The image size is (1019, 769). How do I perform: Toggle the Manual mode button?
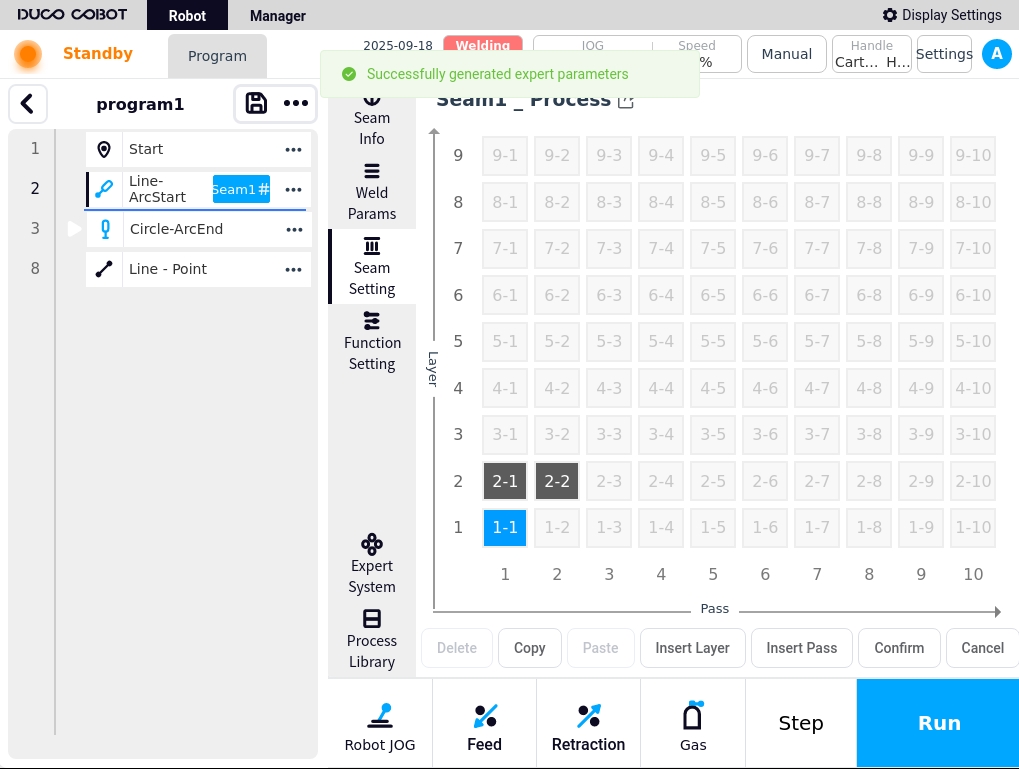point(786,55)
